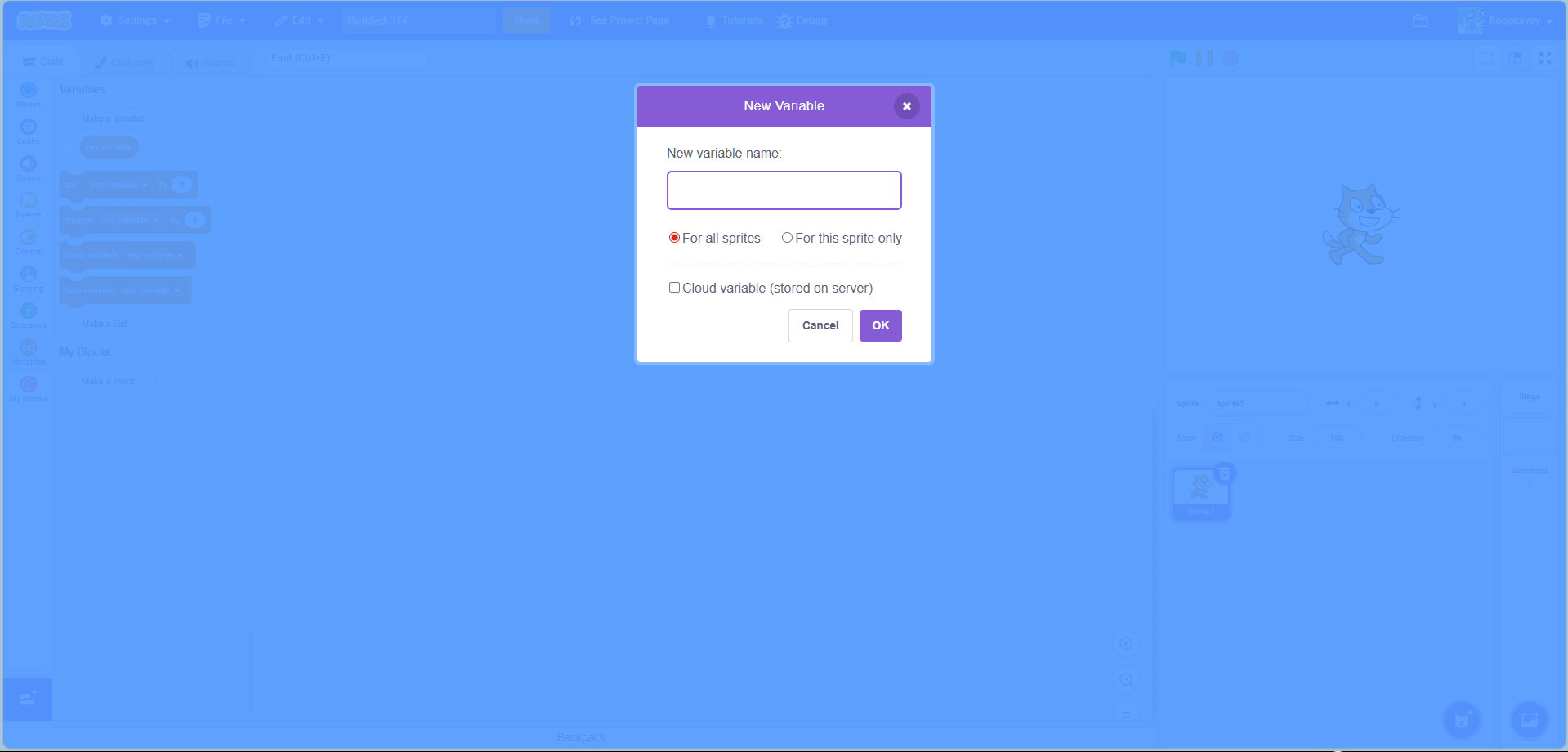Viewport: 1568px width, 752px height.
Task: Open the File menu
Action: (x=221, y=20)
